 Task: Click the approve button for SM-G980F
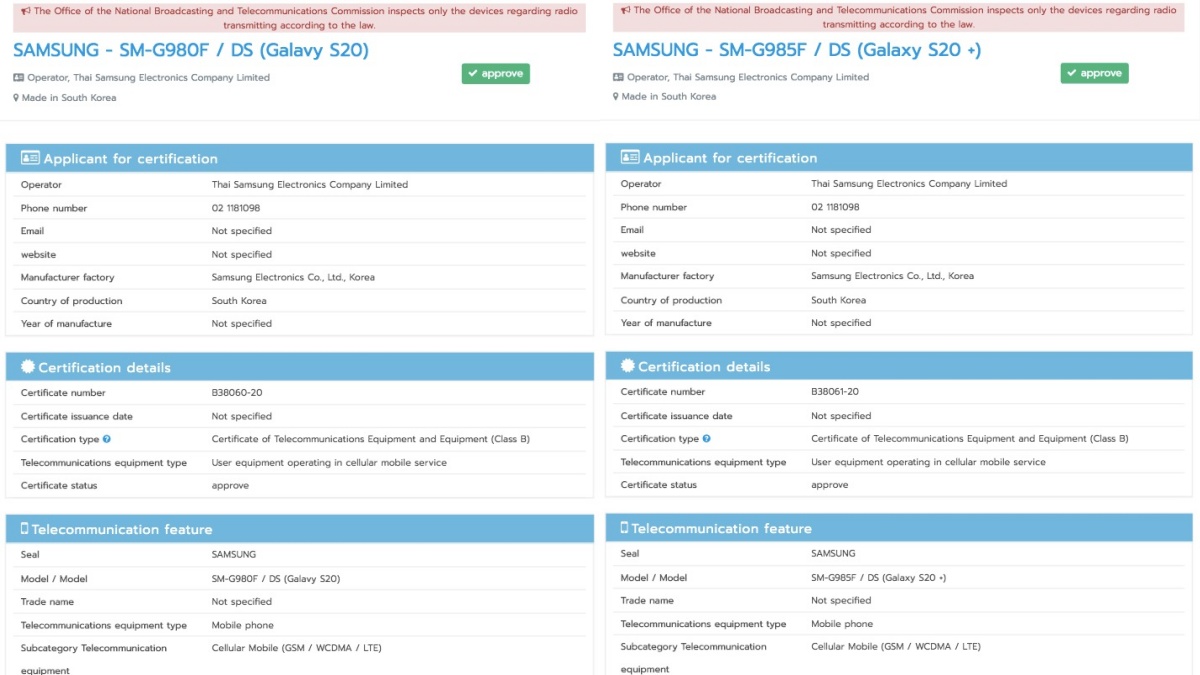click(x=496, y=73)
